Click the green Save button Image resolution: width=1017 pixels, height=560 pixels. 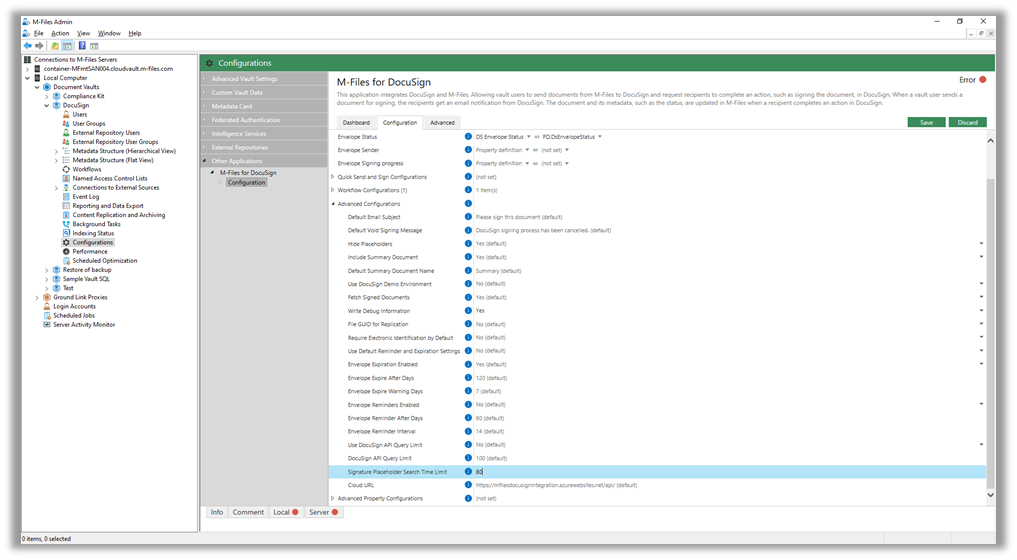click(926, 122)
